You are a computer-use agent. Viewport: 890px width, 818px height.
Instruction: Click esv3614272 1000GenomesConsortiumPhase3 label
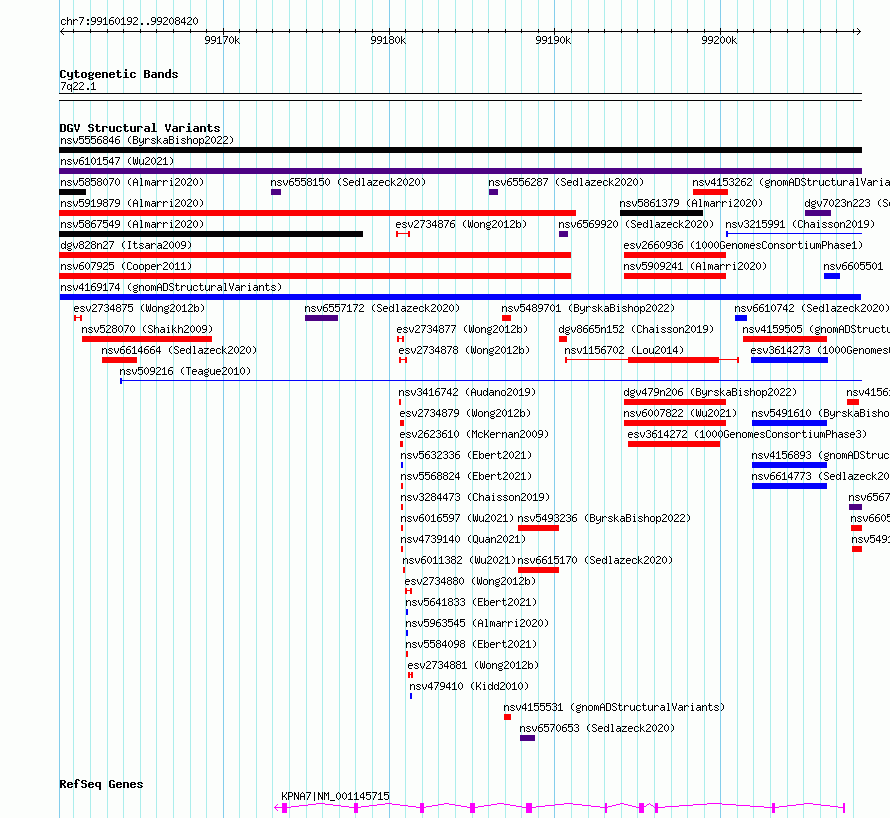[747, 434]
